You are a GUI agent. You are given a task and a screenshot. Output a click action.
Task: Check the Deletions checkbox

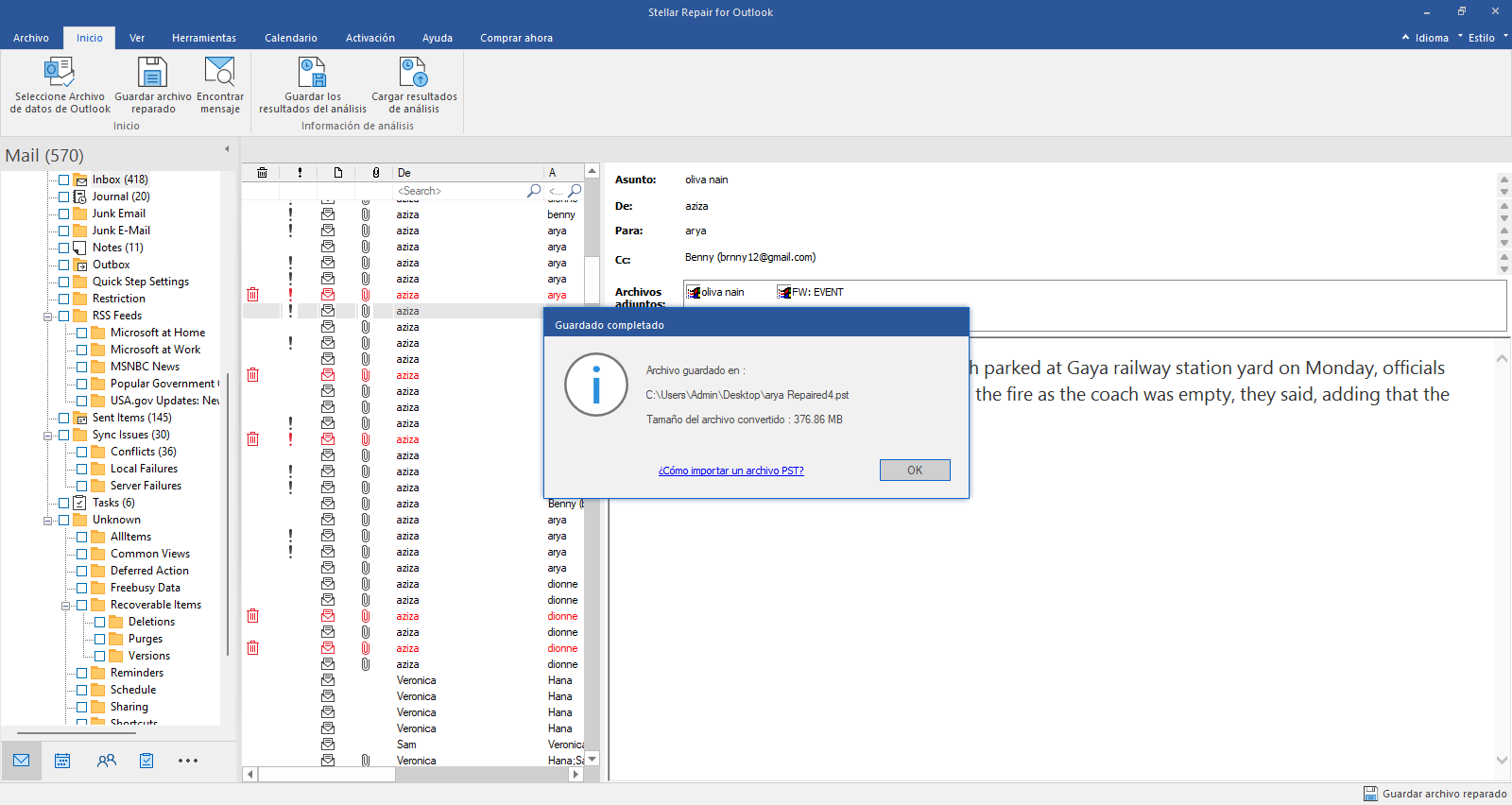[100, 622]
